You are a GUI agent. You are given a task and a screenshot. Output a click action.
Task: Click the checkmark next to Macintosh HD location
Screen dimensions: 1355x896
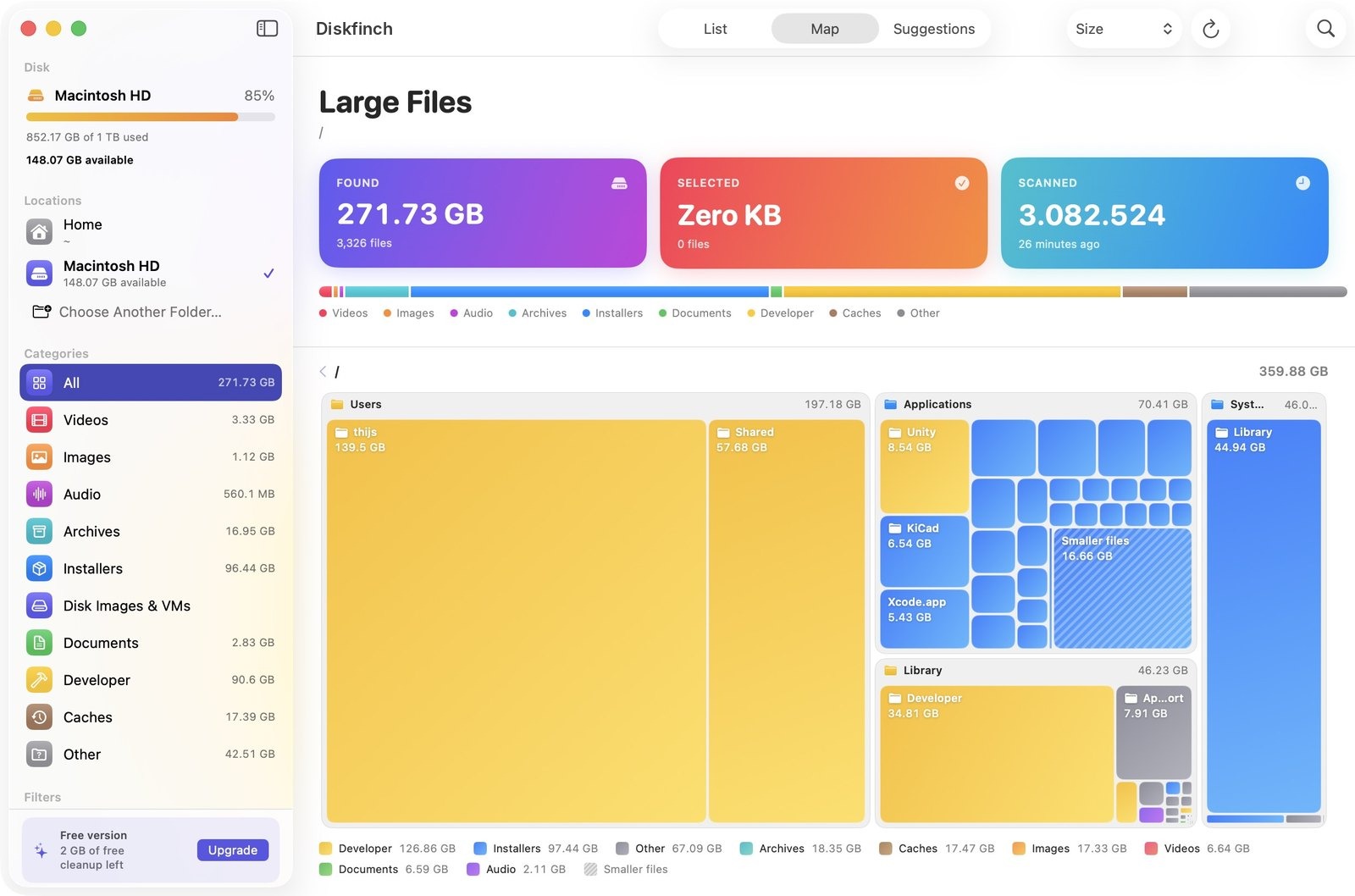coord(268,274)
